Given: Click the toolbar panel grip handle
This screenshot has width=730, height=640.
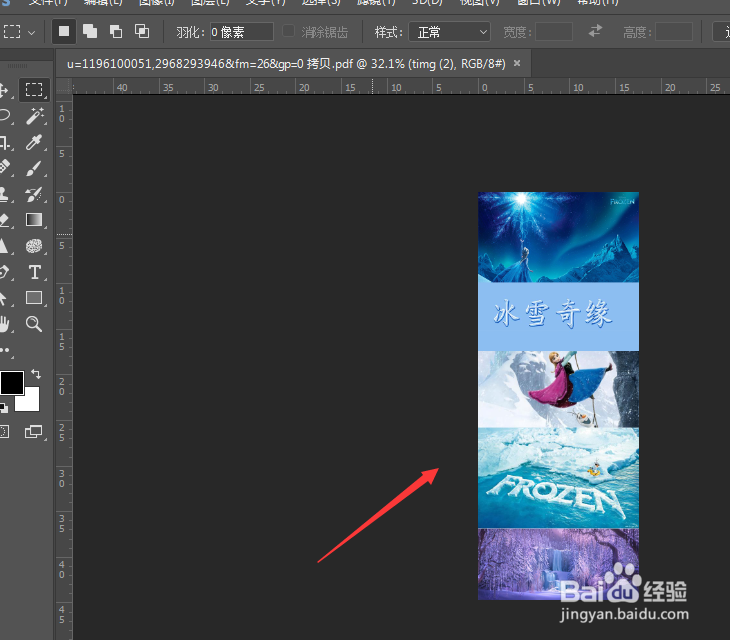Looking at the screenshot, I should [18, 66].
